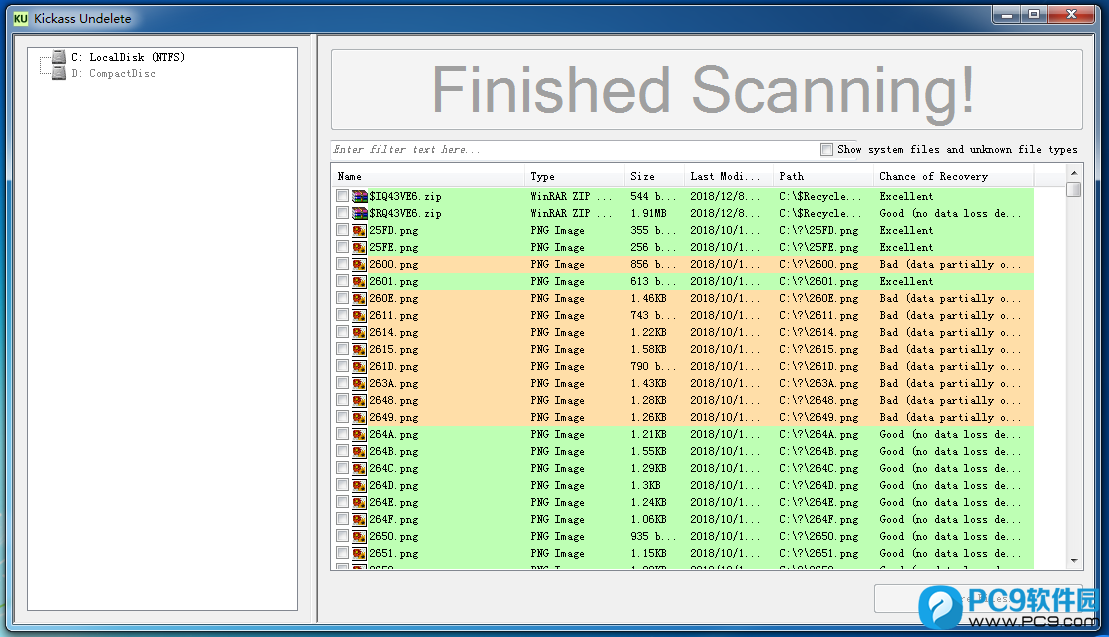Image resolution: width=1109 pixels, height=637 pixels.
Task: Click the Kickass Undelete KU title icon
Action: point(21,18)
